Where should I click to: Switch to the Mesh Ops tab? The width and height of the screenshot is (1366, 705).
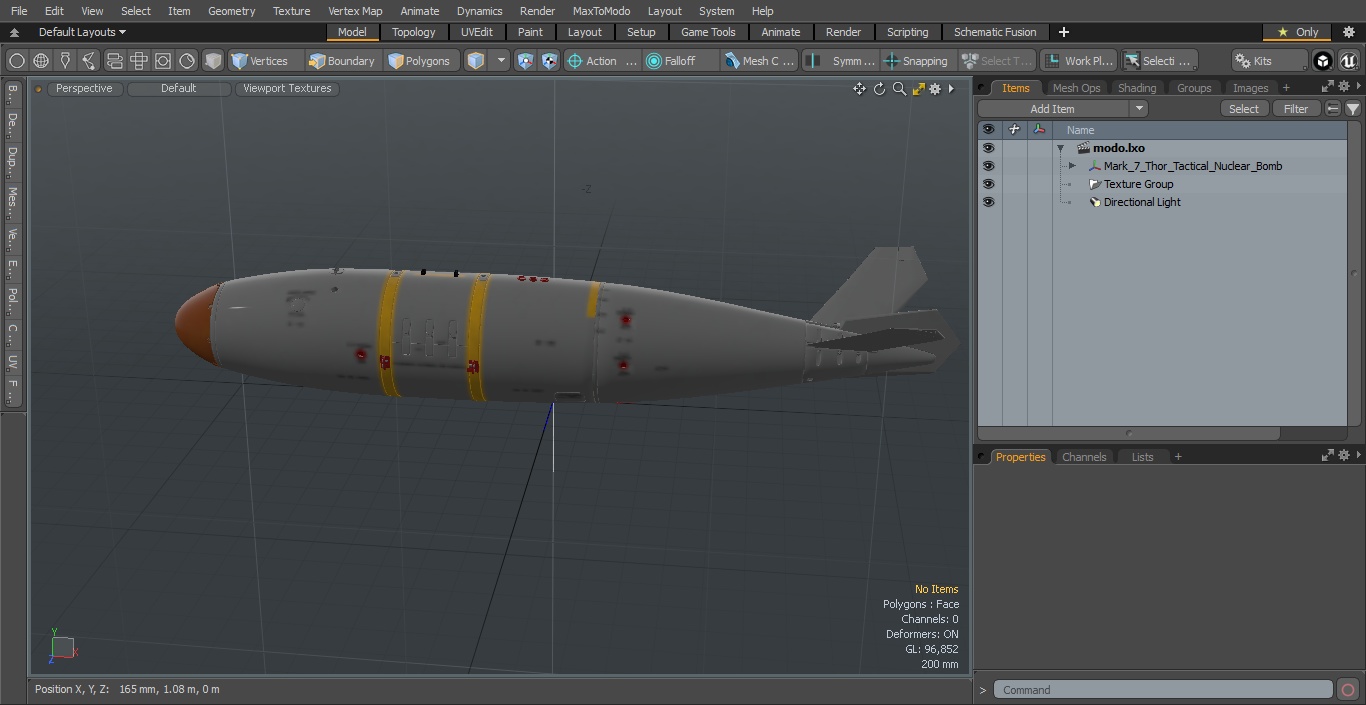click(x=1076, y=88)
